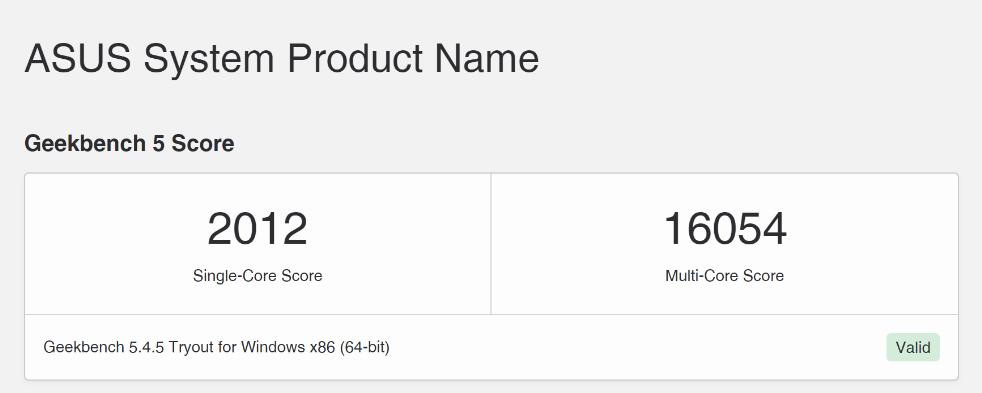Image resolution: width=982 pixels, height=393 pixels.
Task: Click the word System in the title
Action: pyautogui.click(x=209, y=60)
